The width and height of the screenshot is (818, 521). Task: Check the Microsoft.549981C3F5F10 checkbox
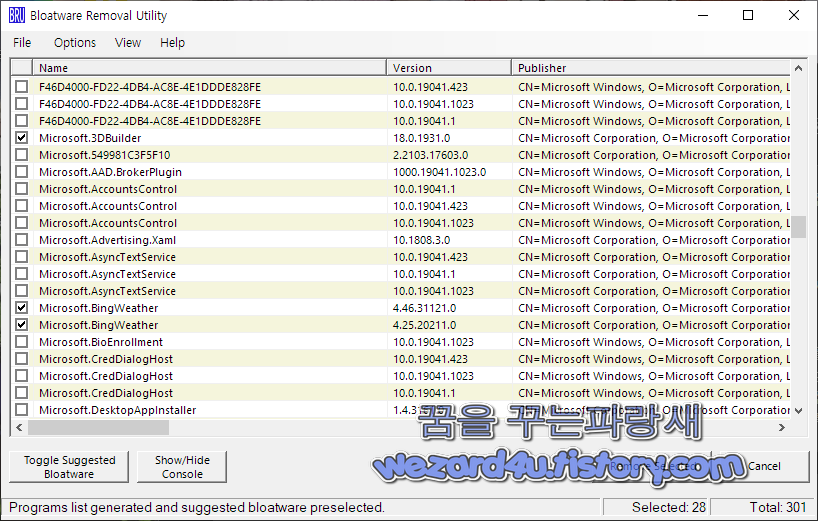pos(21,155)
